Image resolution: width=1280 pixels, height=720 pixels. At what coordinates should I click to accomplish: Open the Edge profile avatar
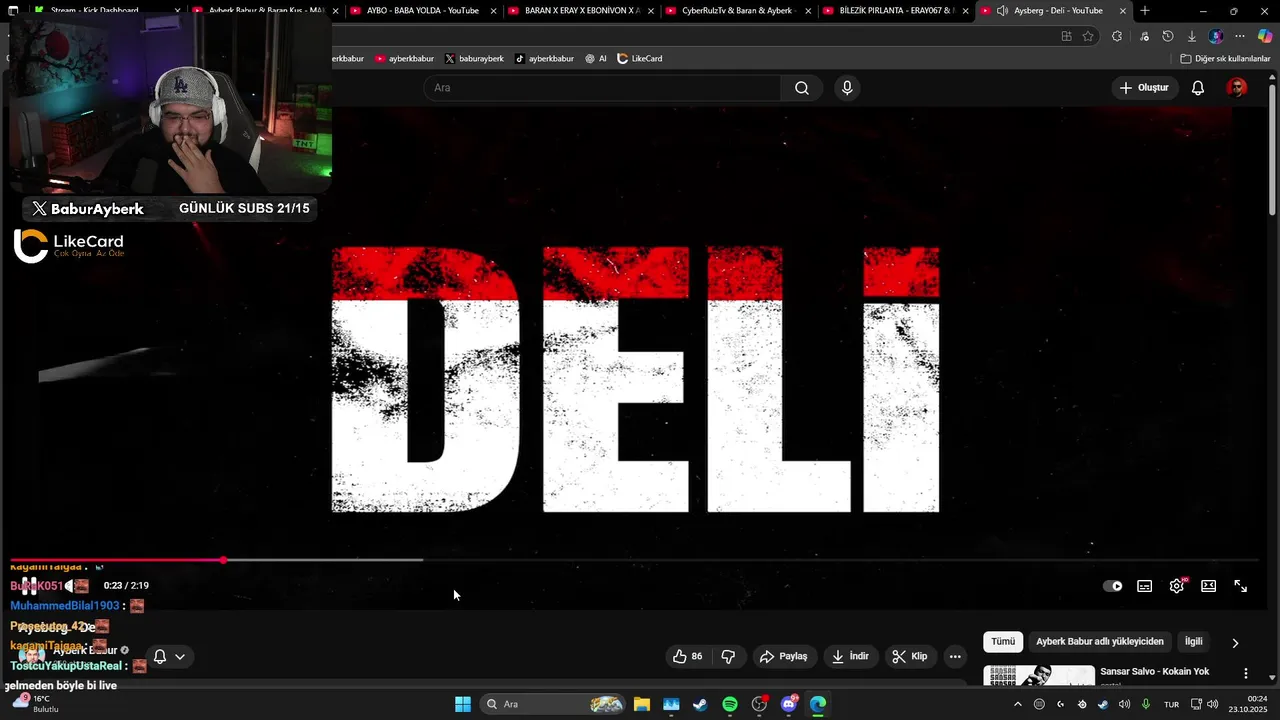pos(1215,36)
